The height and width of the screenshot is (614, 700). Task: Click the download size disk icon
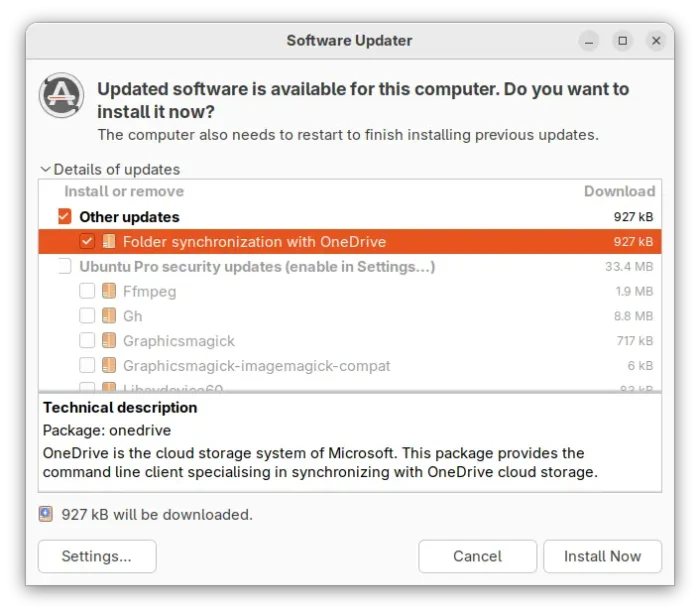coord(46,514)
